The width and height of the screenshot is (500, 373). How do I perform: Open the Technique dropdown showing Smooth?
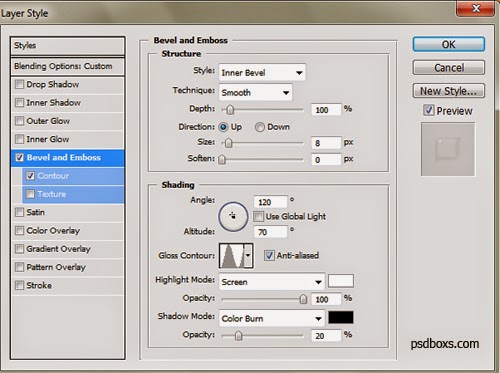point(256,92)
